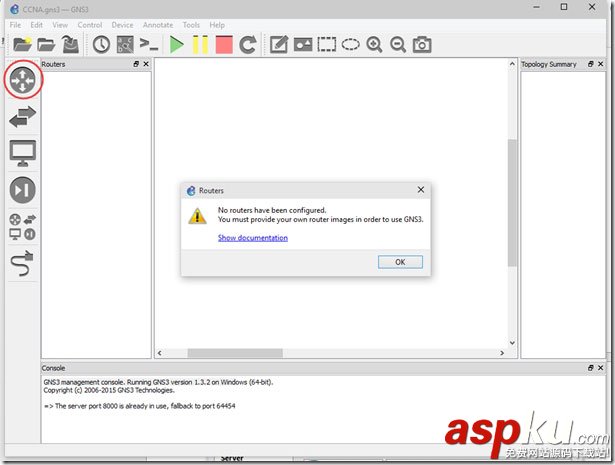This screenshot has height=465, width=615.
Task: Browse all devices icon
Action: pyautogui.click(x=23, y=227)
